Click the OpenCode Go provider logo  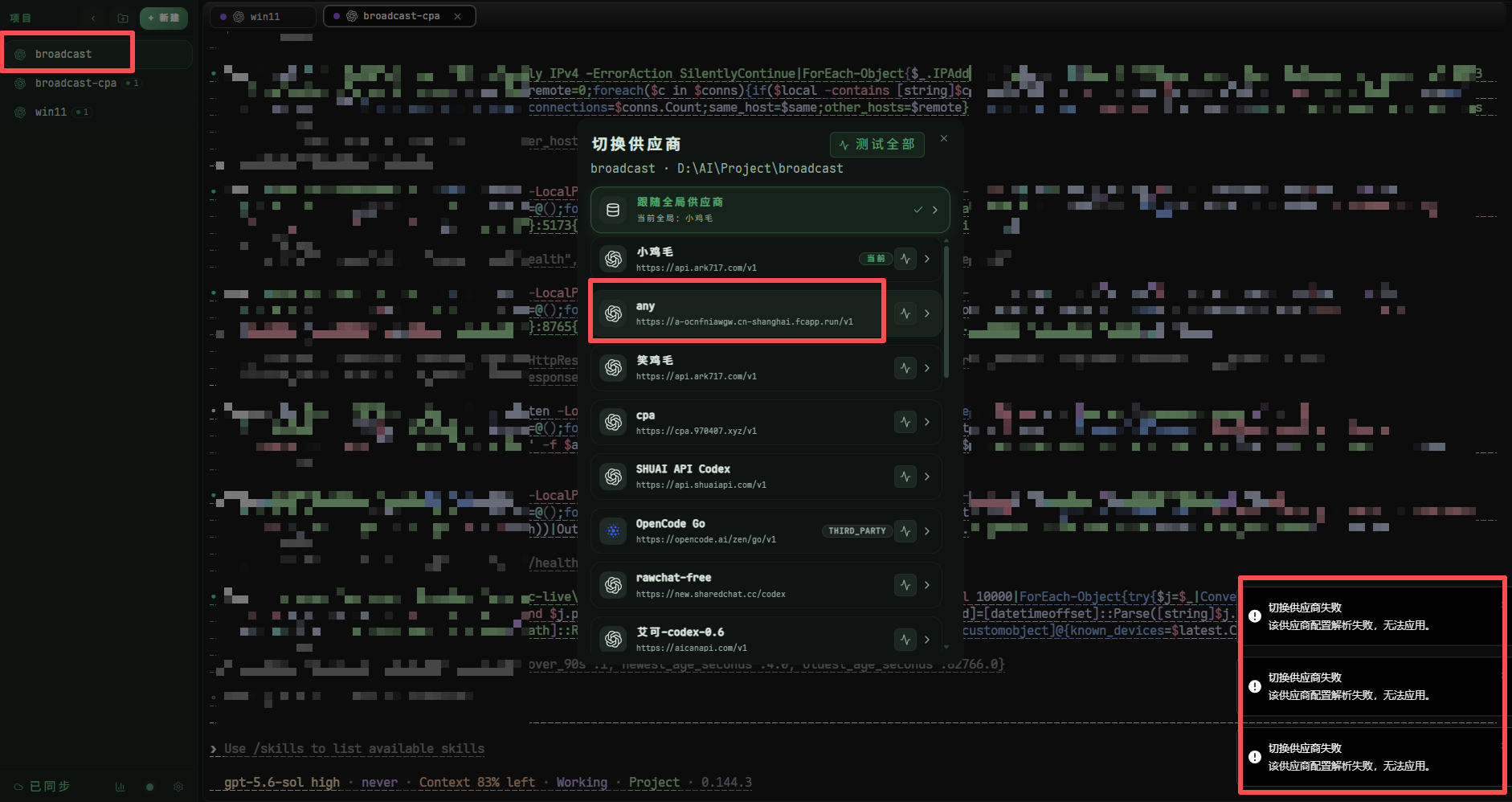614,530
